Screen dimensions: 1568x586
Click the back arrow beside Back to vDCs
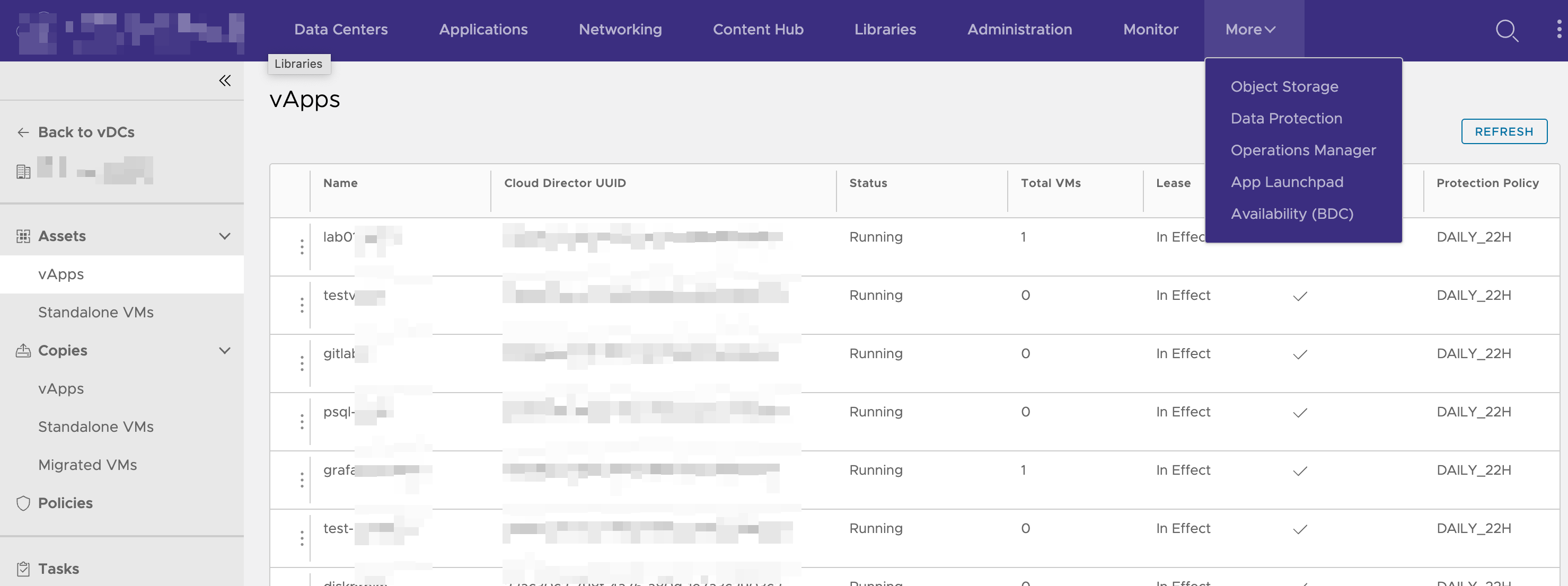pyautogui.click(x=23, y=132)
